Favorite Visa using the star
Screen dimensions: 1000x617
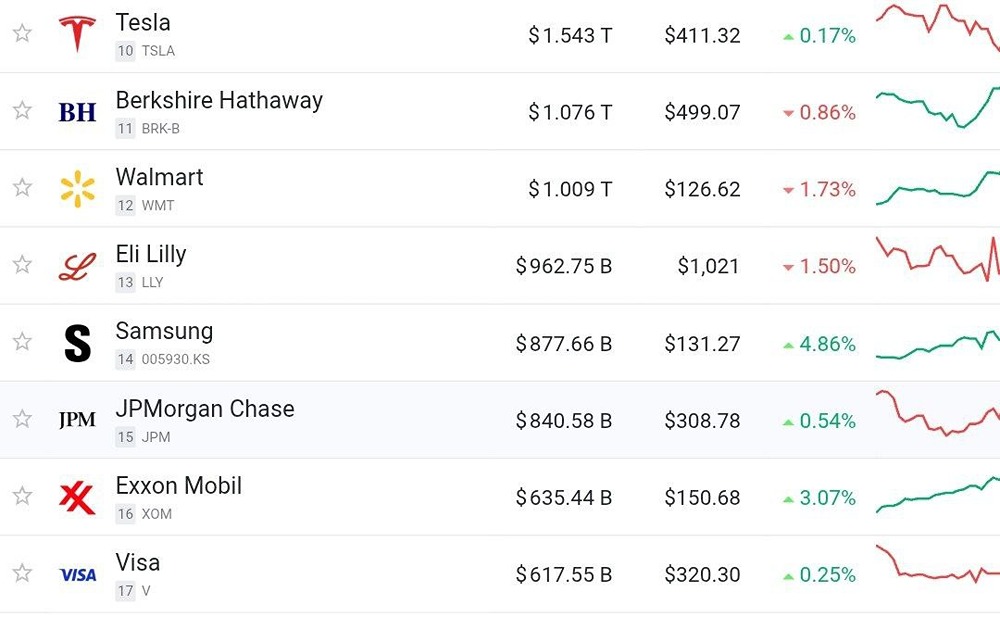(22, 574)
